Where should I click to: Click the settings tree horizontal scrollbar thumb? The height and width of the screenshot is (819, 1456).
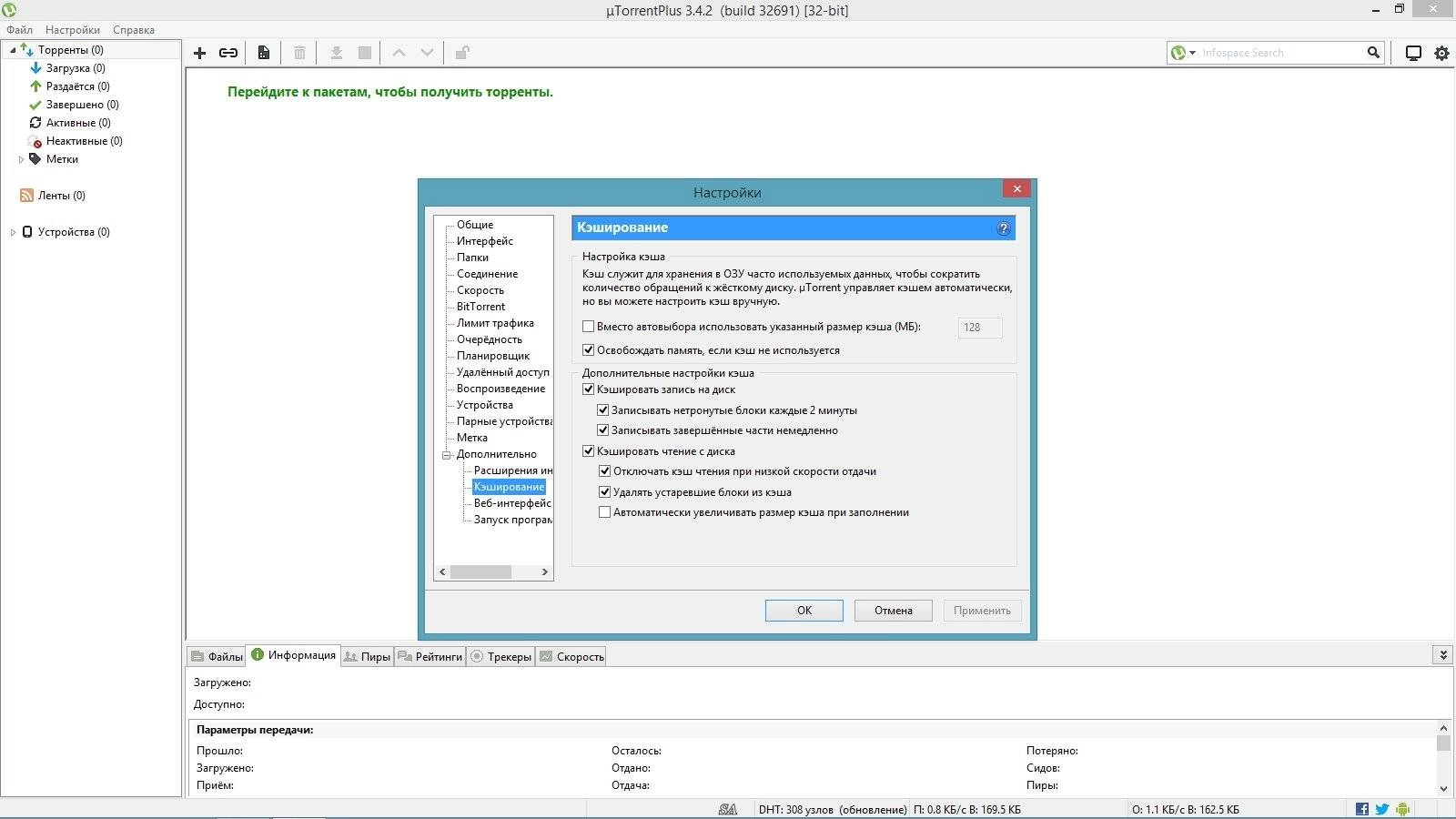tap(480, 571)
